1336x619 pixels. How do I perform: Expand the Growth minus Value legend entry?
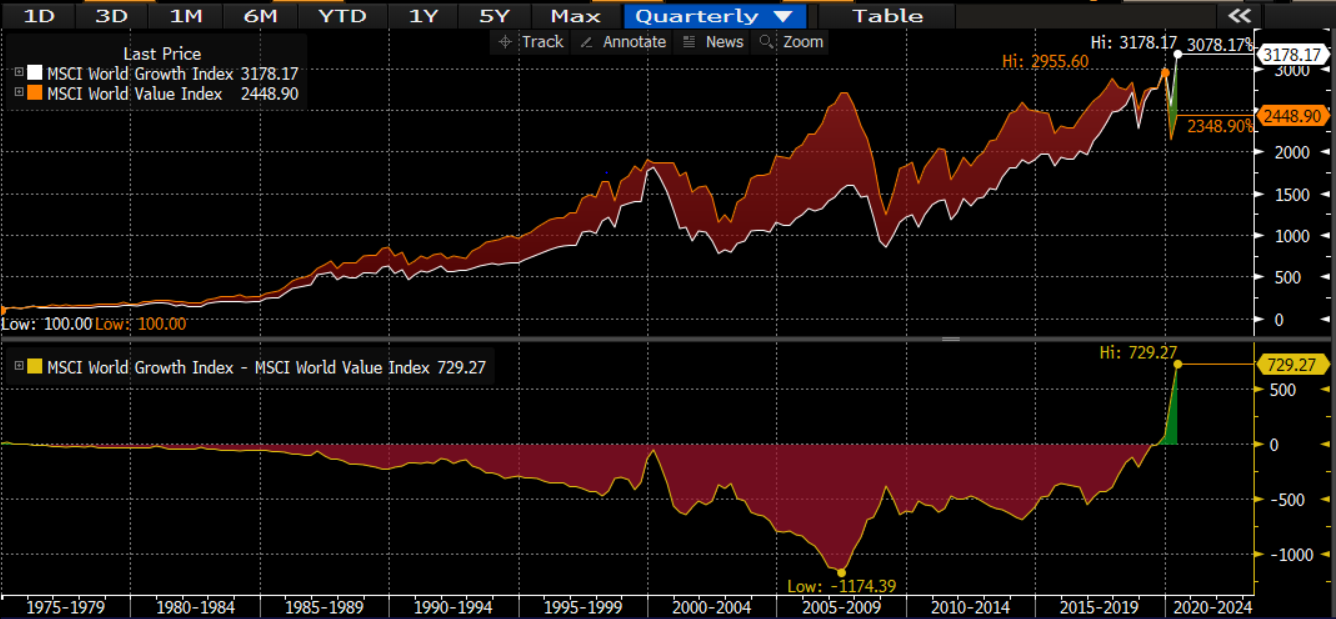pyautogui.click(x=19, y=367)
